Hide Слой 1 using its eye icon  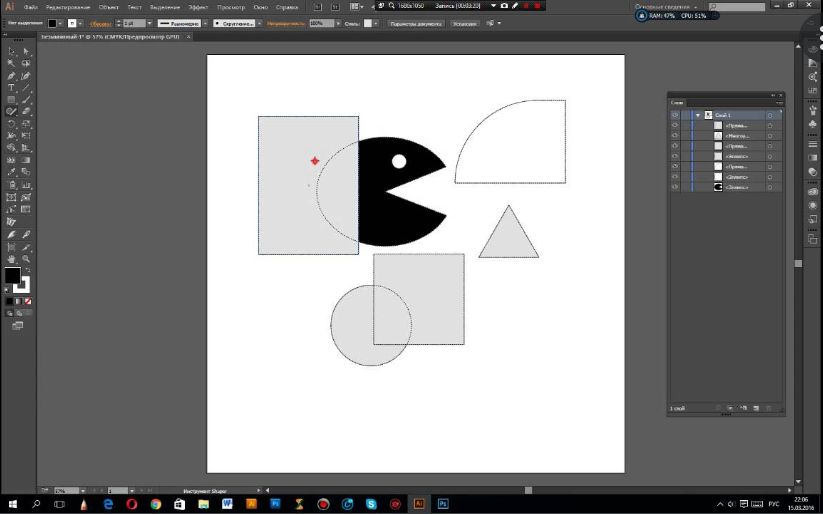click(675, 115)
